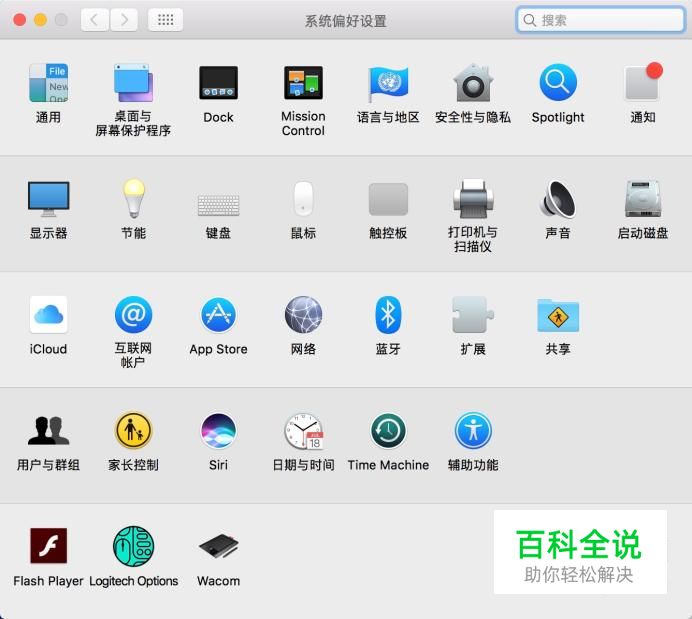Viewport: 692px width, 619px height.
Task: Click the forward navigation arrow
Action: coord(124,20)
